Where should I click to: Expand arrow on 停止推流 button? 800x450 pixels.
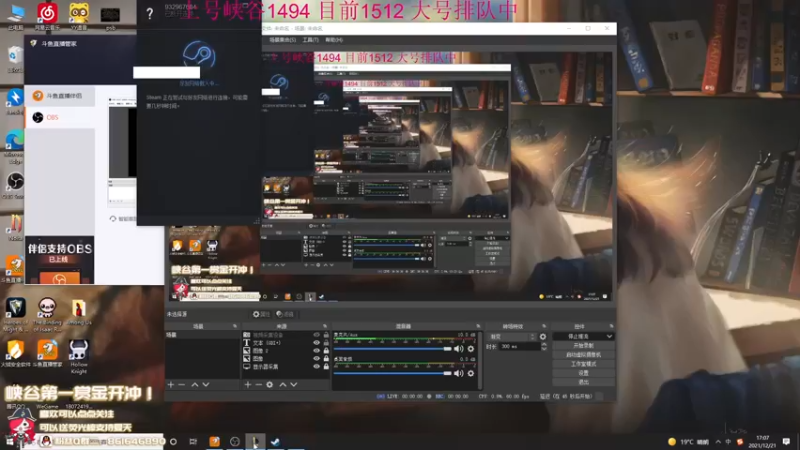(609, 337)
